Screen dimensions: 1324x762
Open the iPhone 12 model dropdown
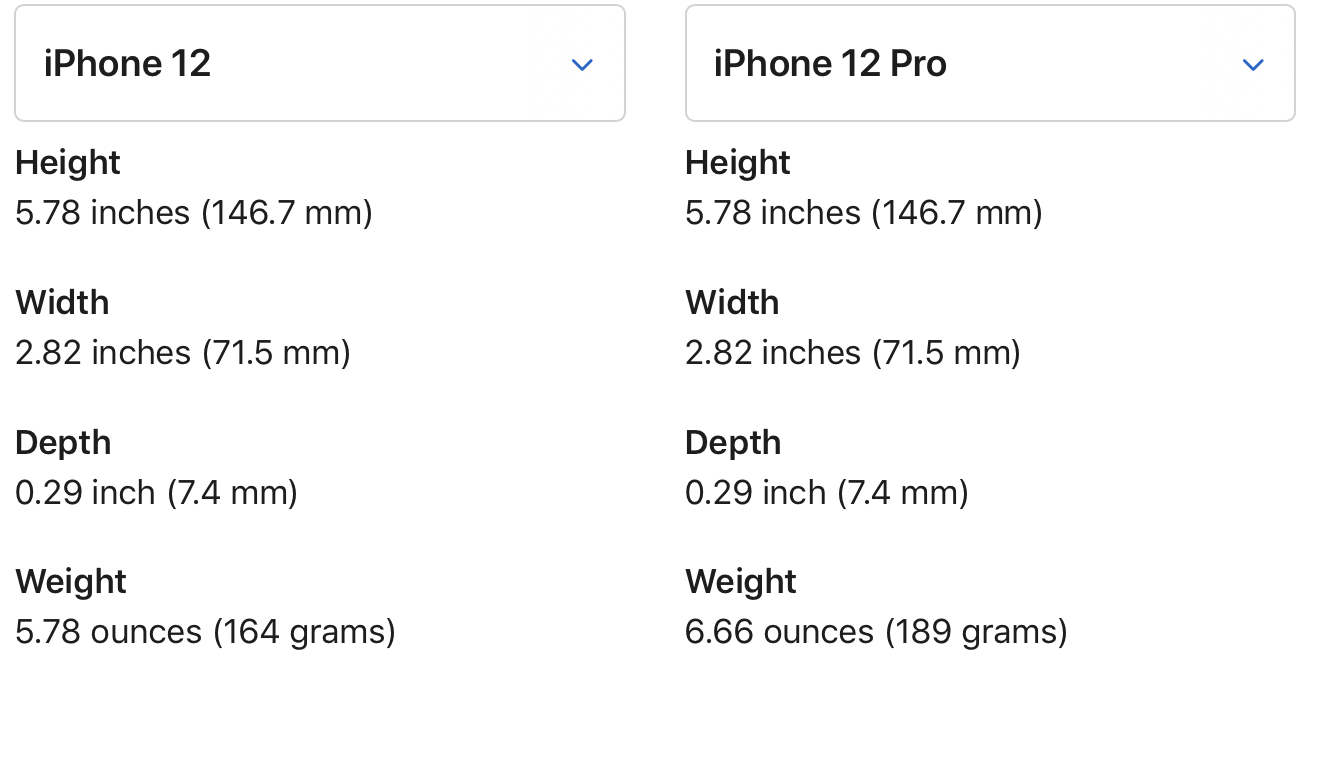(x=320, y=63)
